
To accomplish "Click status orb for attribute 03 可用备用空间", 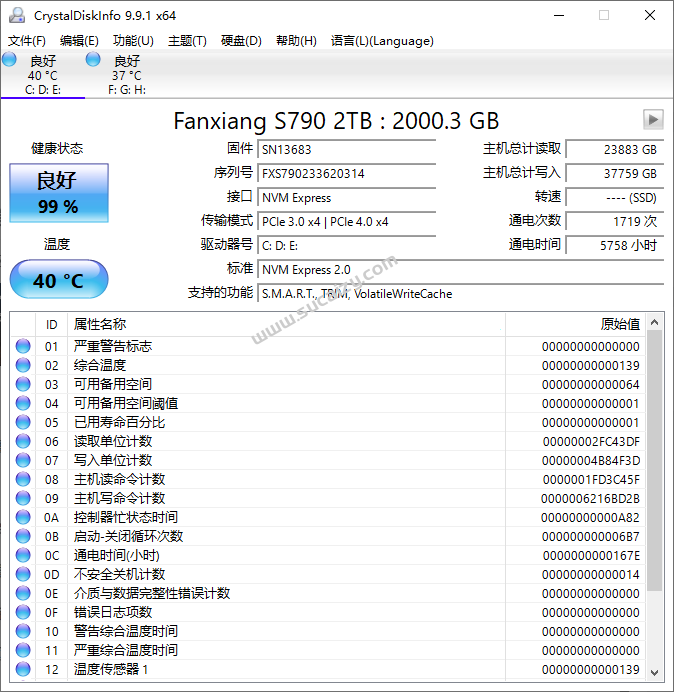I will click(23, 384).
